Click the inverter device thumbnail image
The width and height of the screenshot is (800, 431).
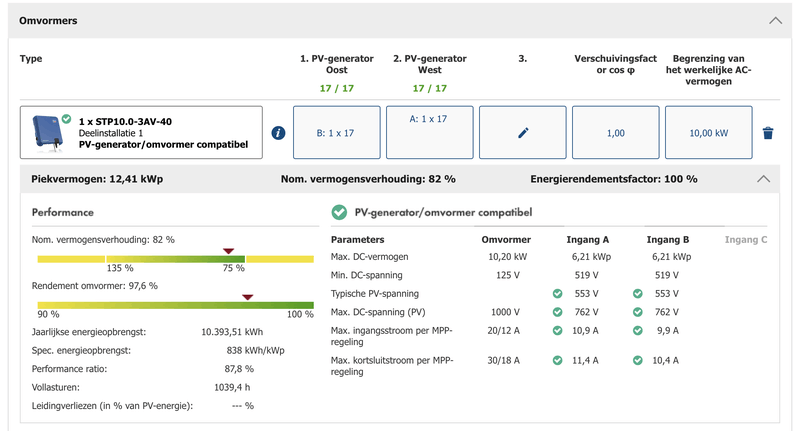45,131
